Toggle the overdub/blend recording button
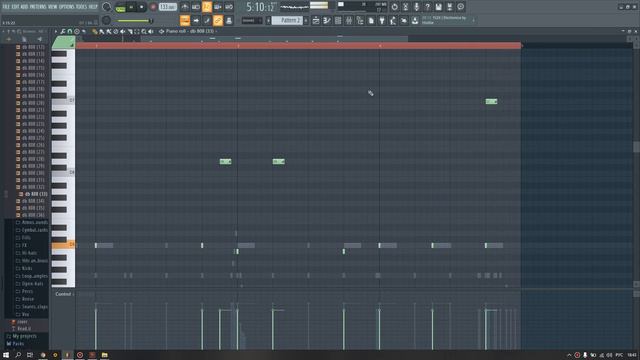Image resolution: width=640 pixels, height=360 pixels. (218, 7)
